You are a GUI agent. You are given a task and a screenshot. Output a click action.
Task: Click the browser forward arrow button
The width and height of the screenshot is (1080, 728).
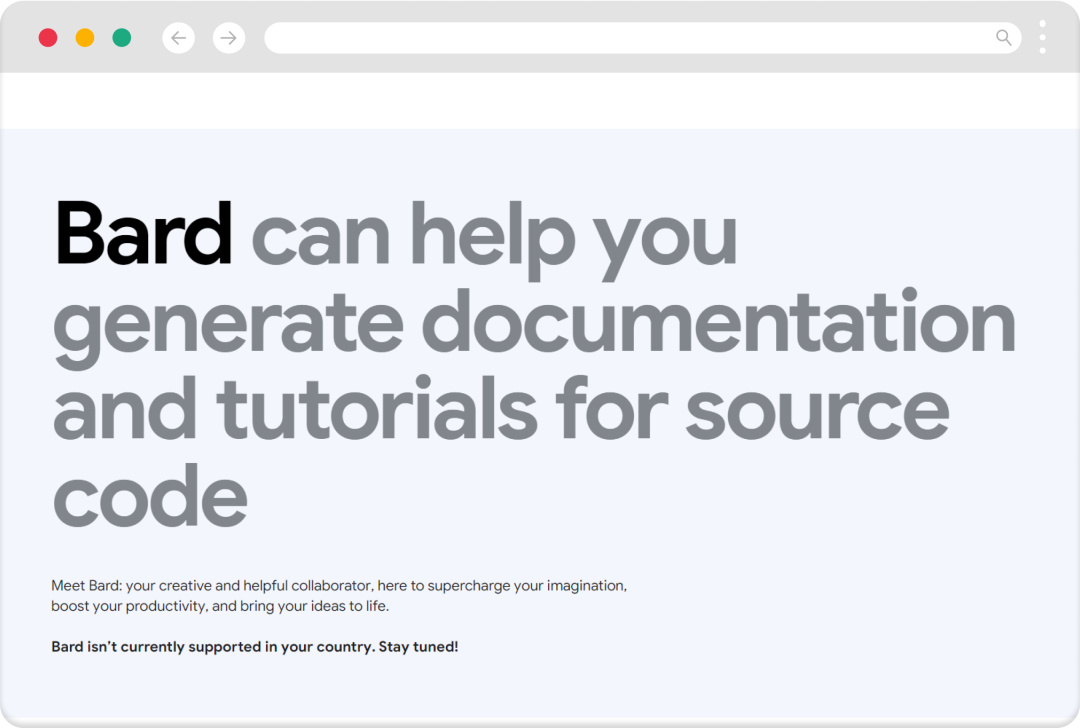click(229, 38)
